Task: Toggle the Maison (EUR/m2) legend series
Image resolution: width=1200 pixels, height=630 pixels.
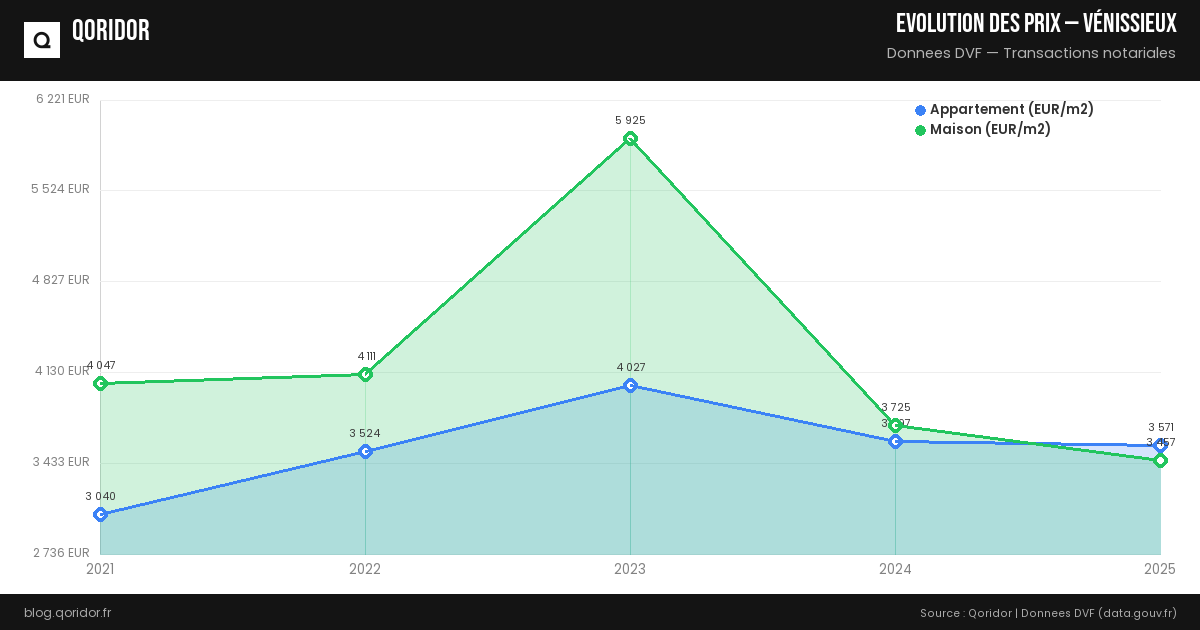Action: 990,130
